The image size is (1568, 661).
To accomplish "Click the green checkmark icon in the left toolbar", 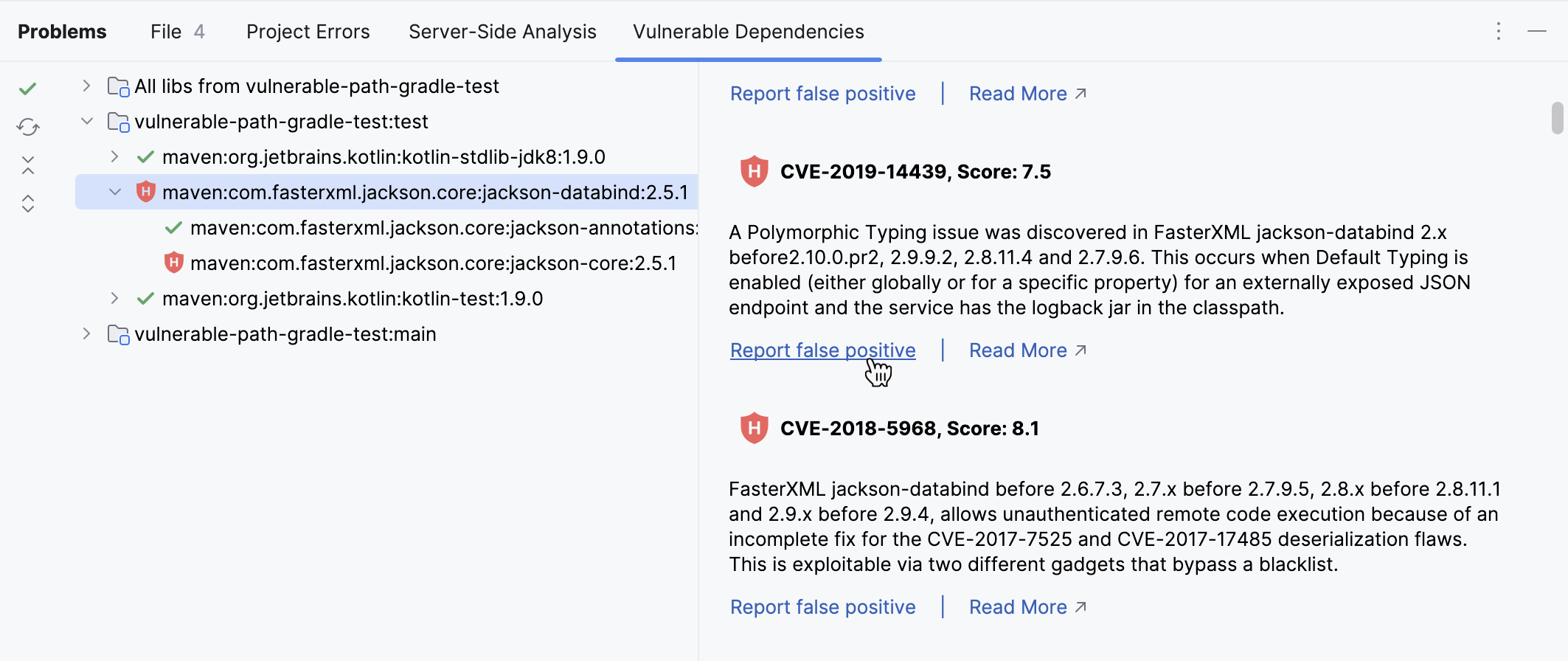I will (x=27, y=89).
